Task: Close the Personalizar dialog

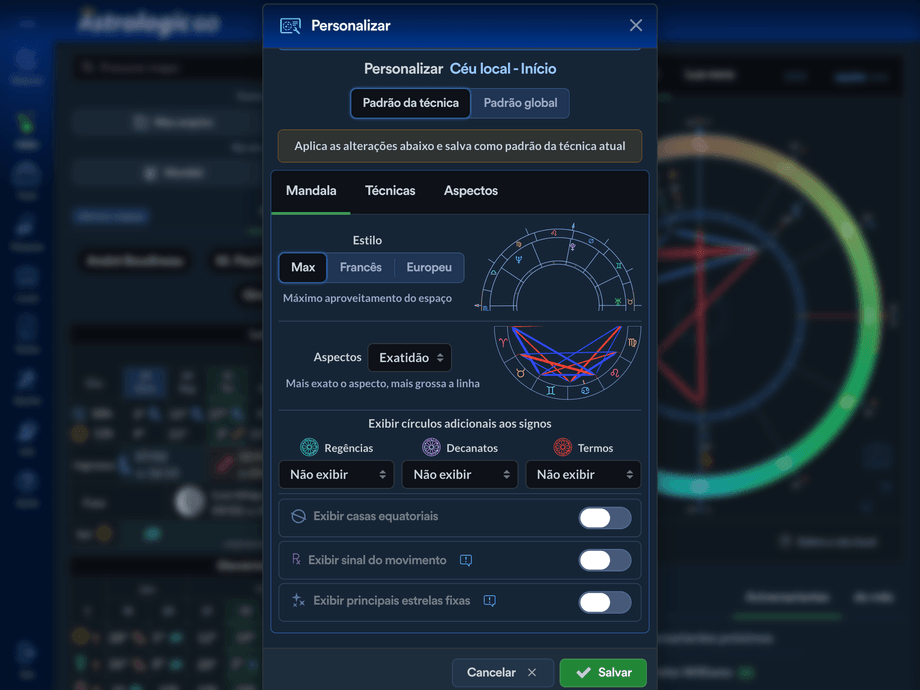Action: click(635, 25)
